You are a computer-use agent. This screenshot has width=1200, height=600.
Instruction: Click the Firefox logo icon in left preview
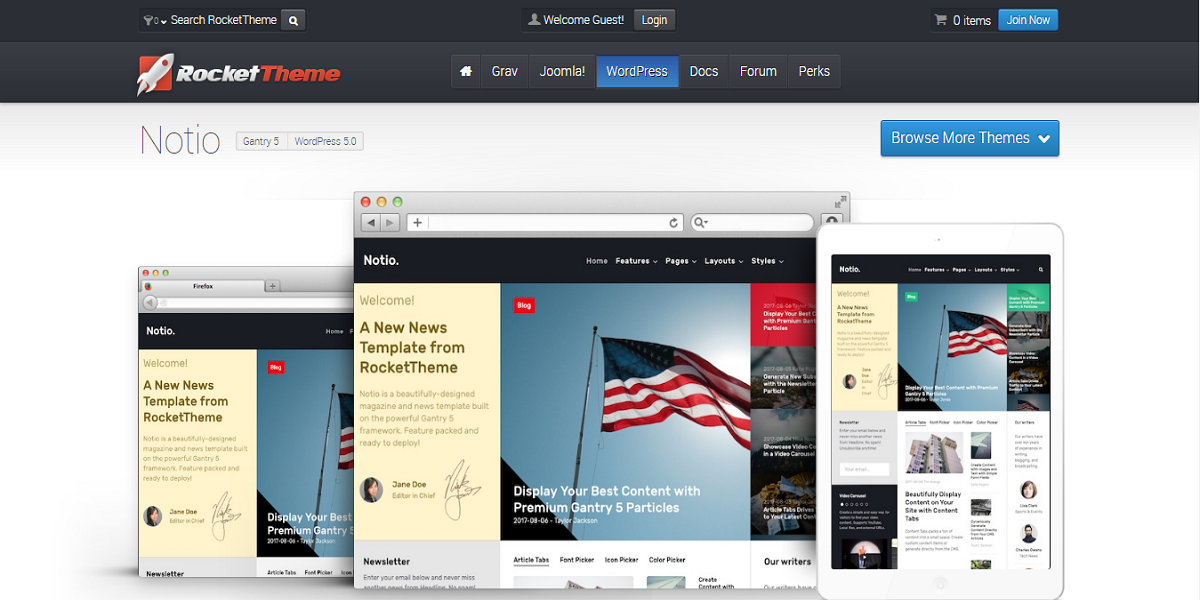coord(150,286)
